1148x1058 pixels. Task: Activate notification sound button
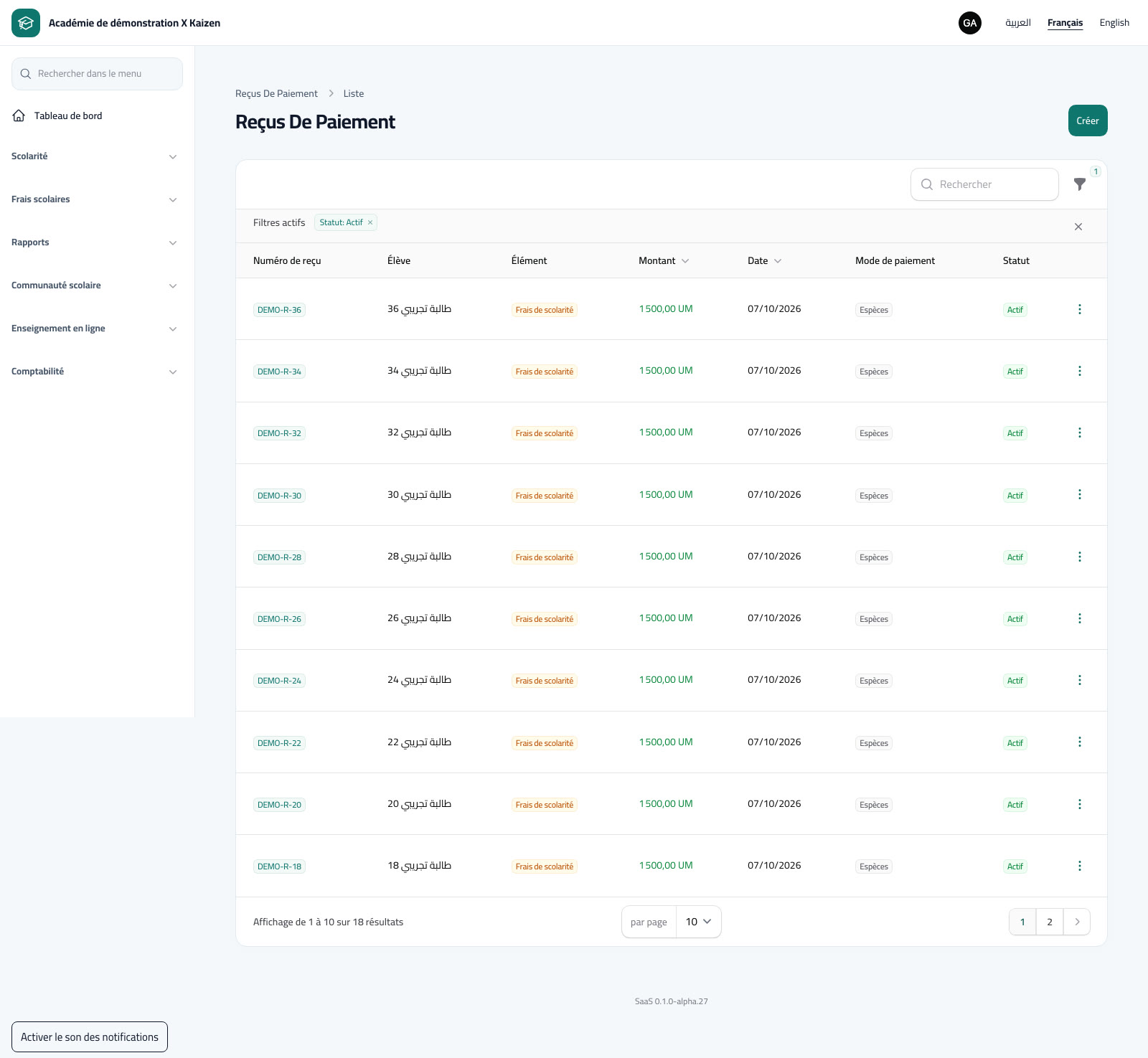point(90,1036)
